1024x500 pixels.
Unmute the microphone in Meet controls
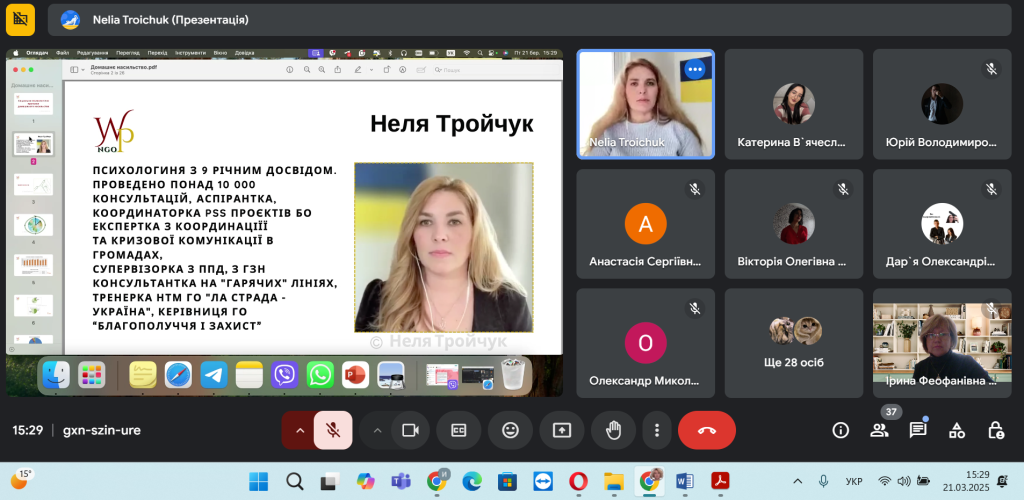pyautogui.click(x=333, y=430)
